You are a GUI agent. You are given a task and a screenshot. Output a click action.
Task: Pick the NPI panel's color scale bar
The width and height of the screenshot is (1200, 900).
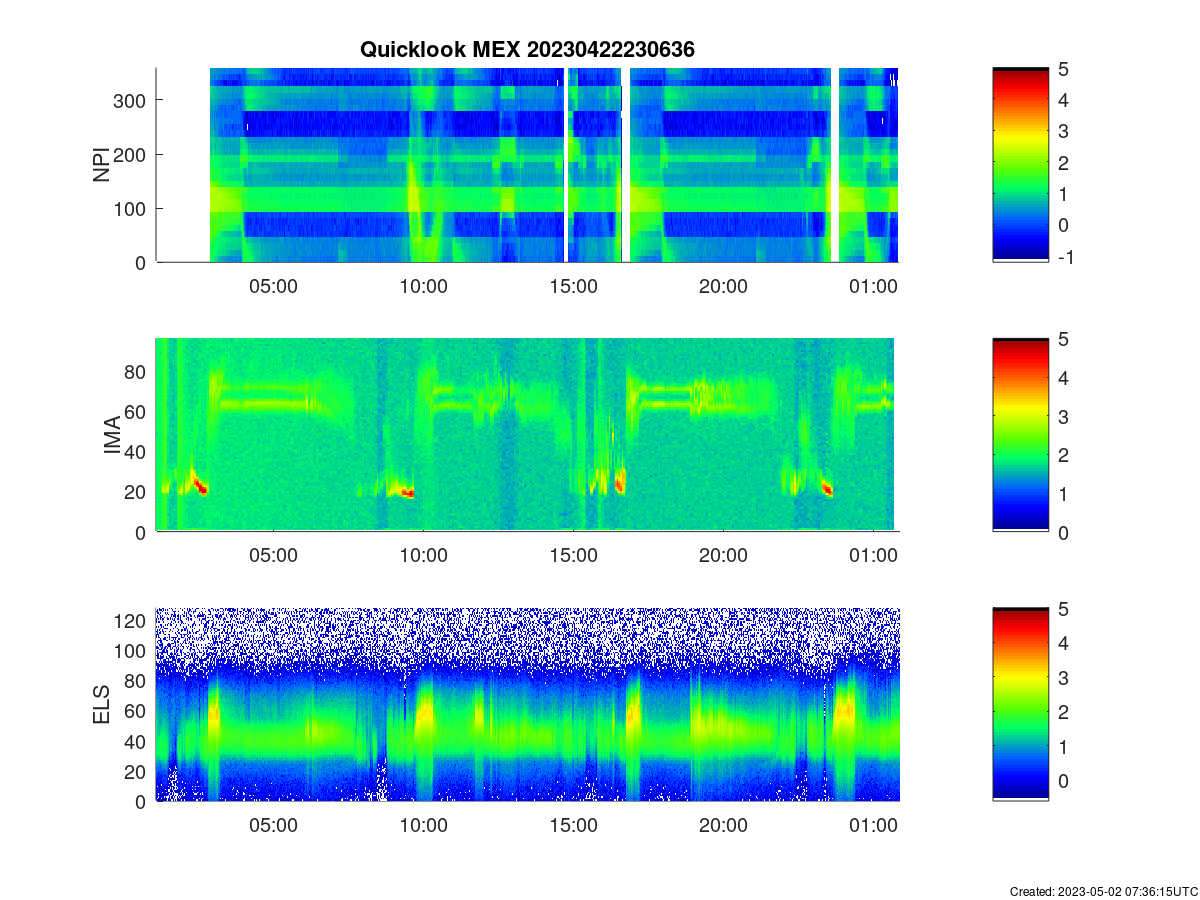(1020, 165)
